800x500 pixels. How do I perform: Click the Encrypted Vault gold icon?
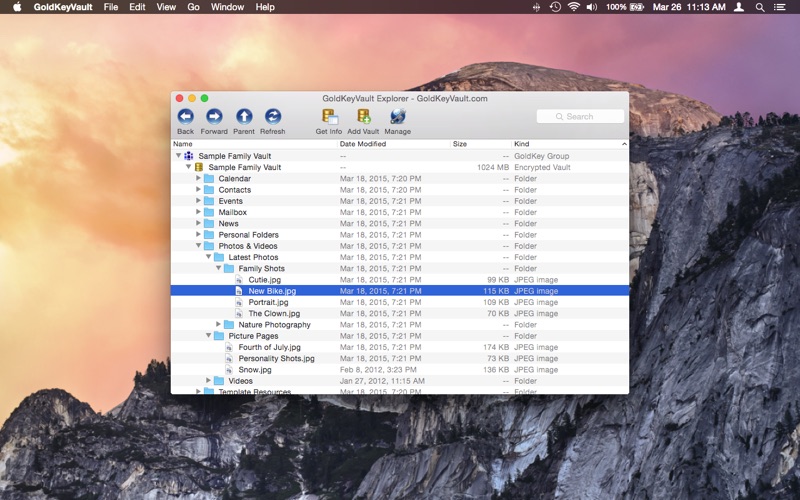pyautogui.click(x=199, y=167)
